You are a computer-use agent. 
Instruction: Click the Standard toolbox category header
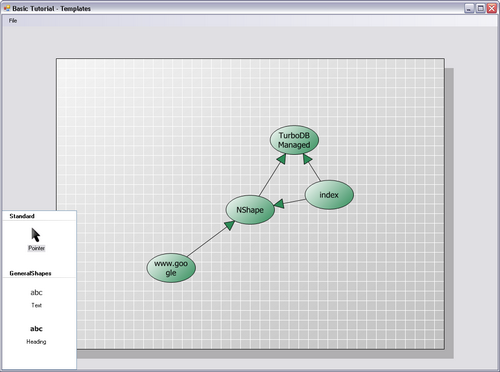tap(22, 216)
